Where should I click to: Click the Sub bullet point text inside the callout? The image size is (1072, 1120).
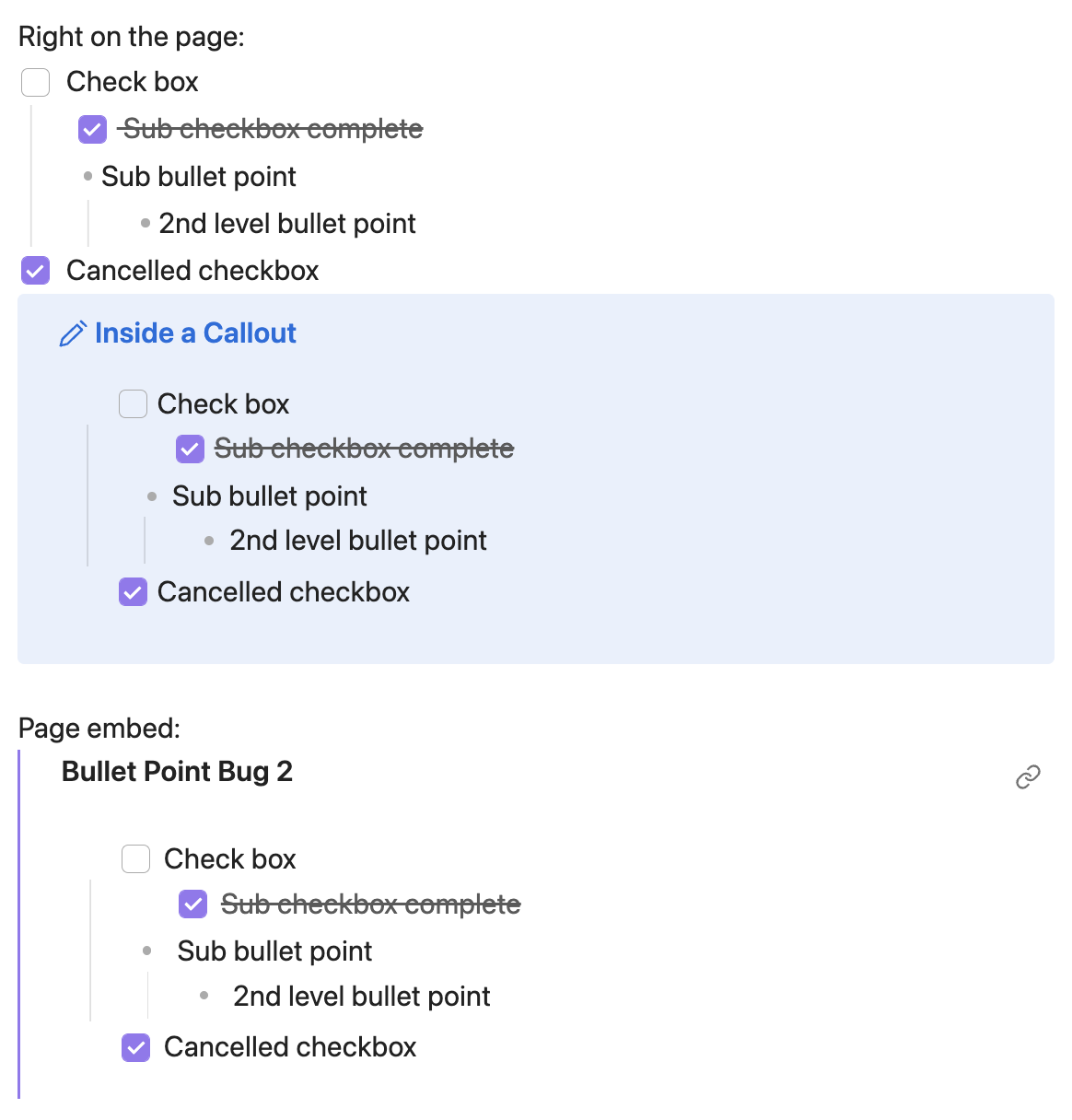[x=269, y=496]
